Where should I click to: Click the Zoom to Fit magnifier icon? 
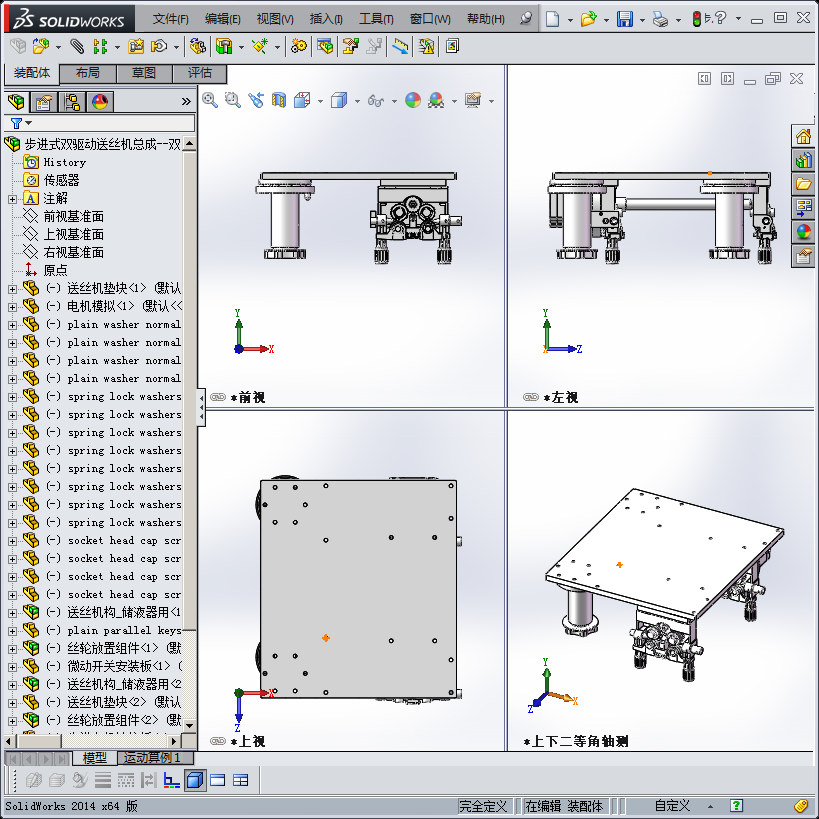tap(210, 100)
